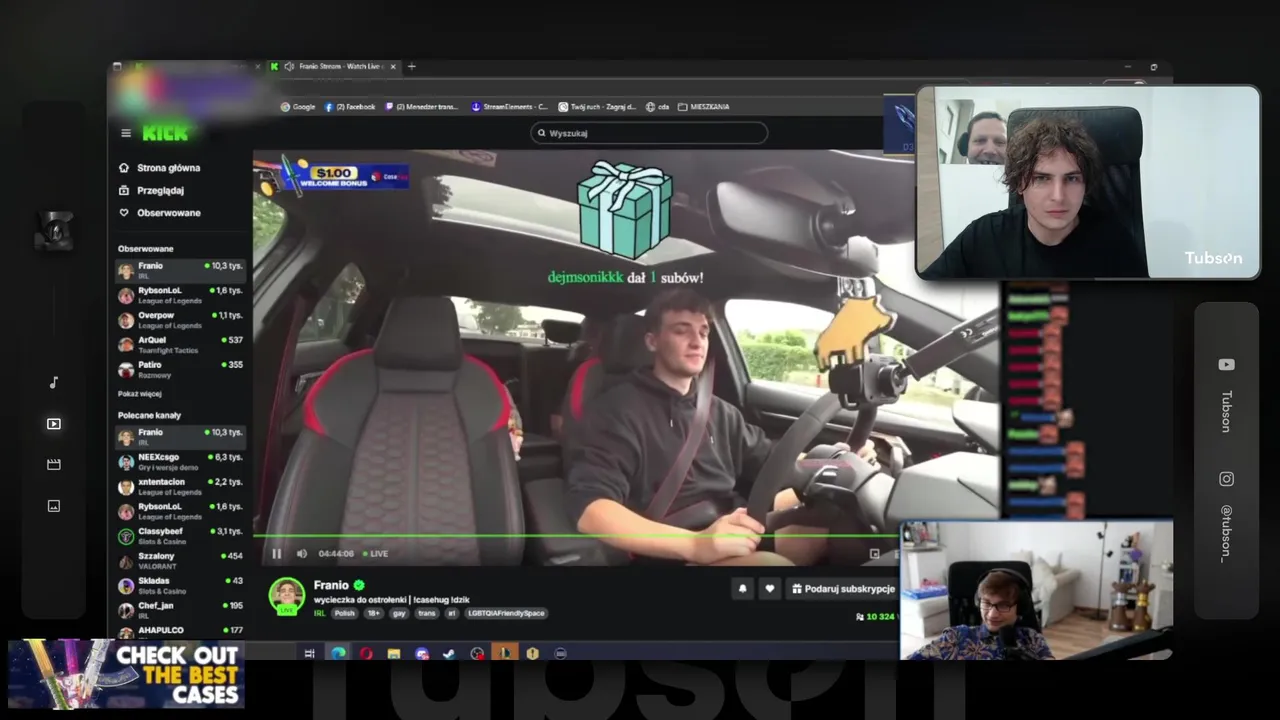
Task: Click the Franio Stream browser tab
Action: [x=334, y=67]
